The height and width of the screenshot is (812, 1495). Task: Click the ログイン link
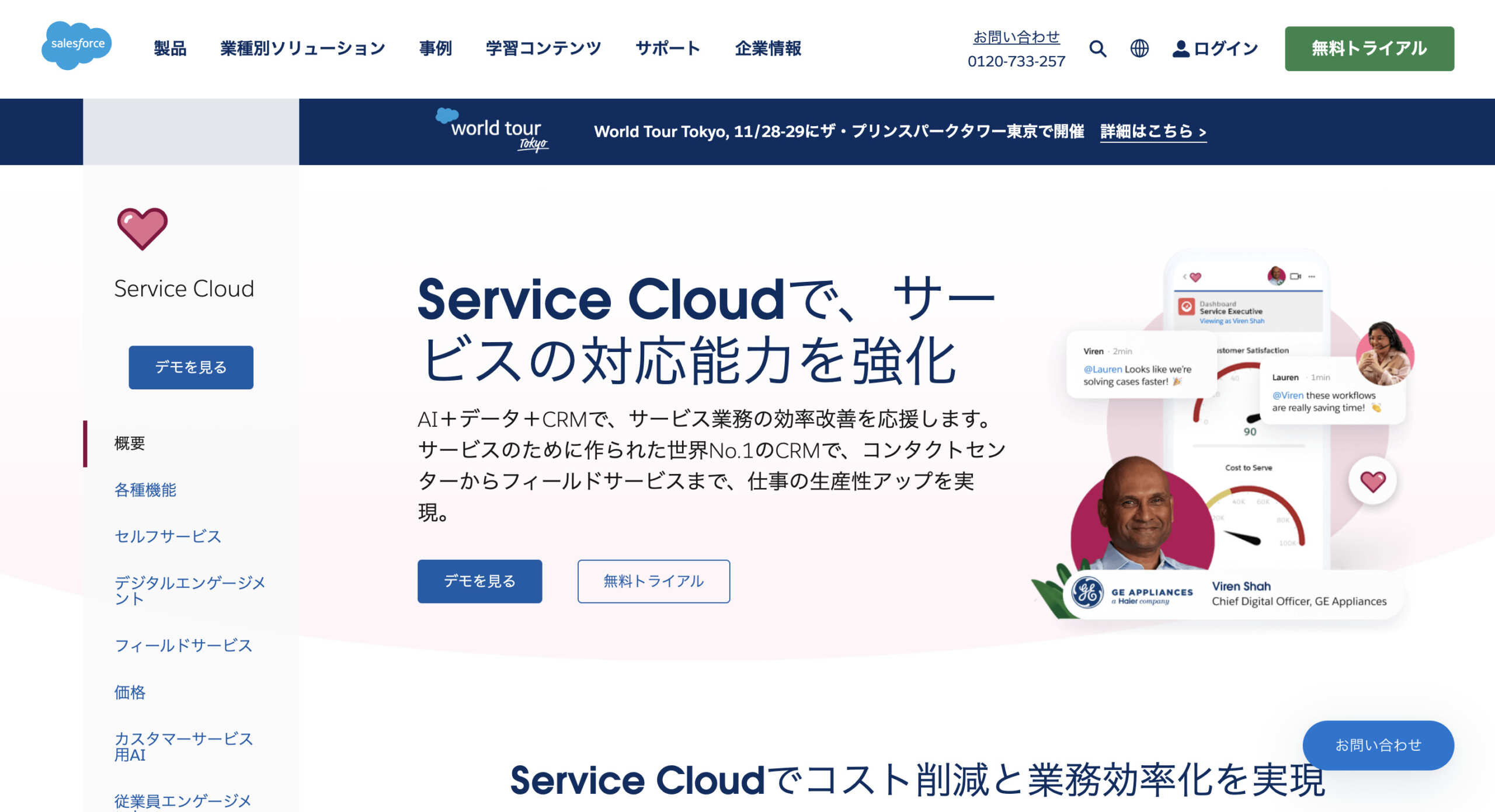click(1226, 48)
